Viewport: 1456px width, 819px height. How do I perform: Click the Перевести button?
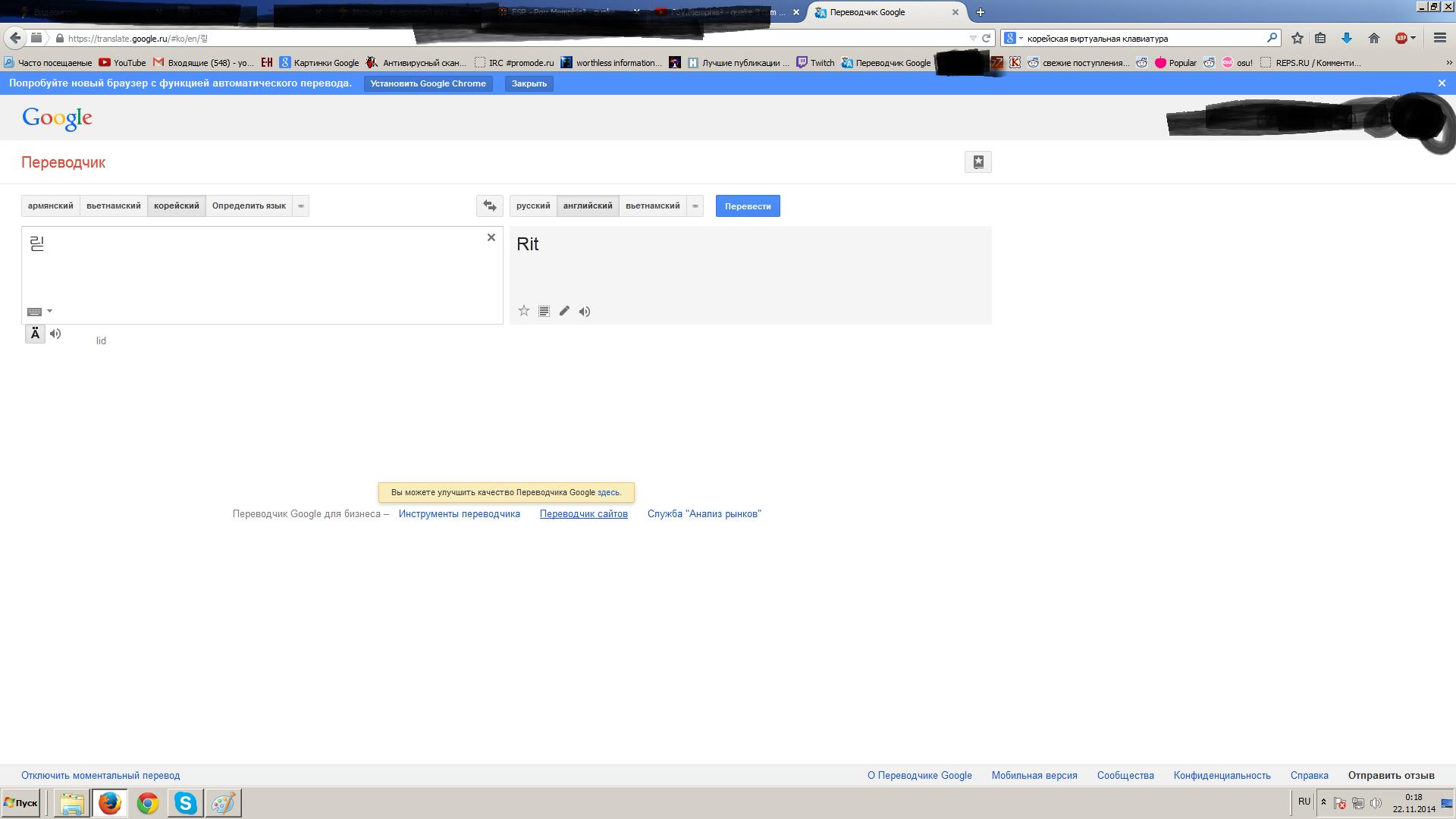(x=748, y=206)
